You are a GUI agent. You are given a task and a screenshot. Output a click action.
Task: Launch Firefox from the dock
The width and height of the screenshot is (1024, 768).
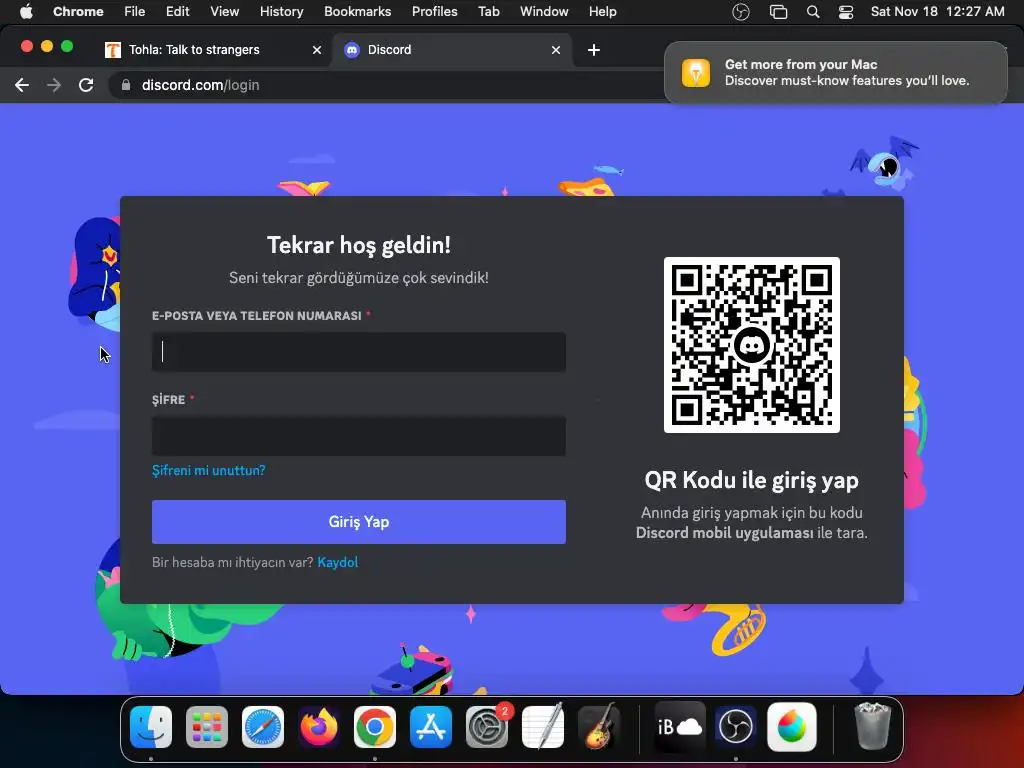point(319,727)
